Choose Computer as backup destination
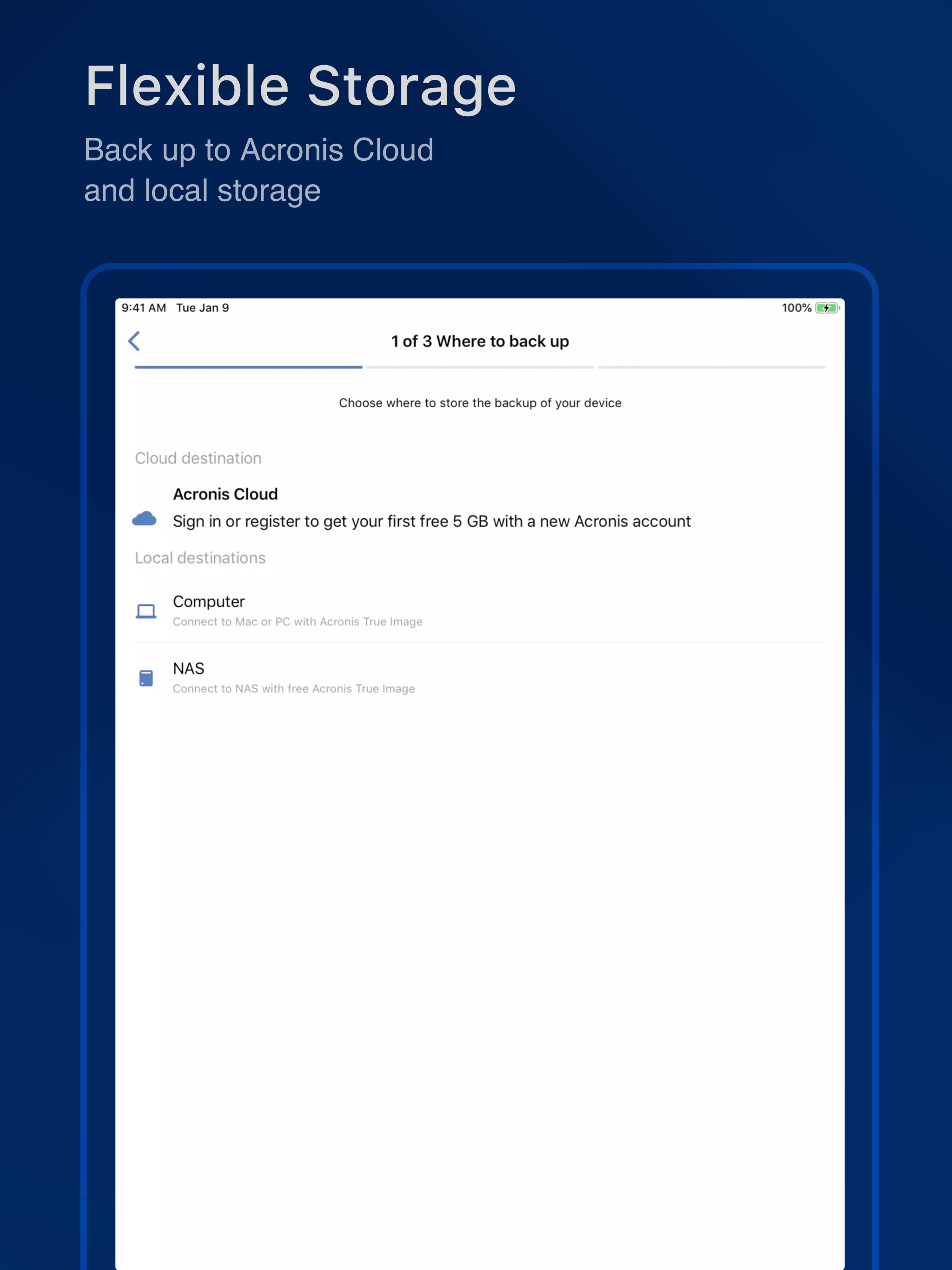The width and height of the screenshot is (952, 1270). click(x=208, y=602)
